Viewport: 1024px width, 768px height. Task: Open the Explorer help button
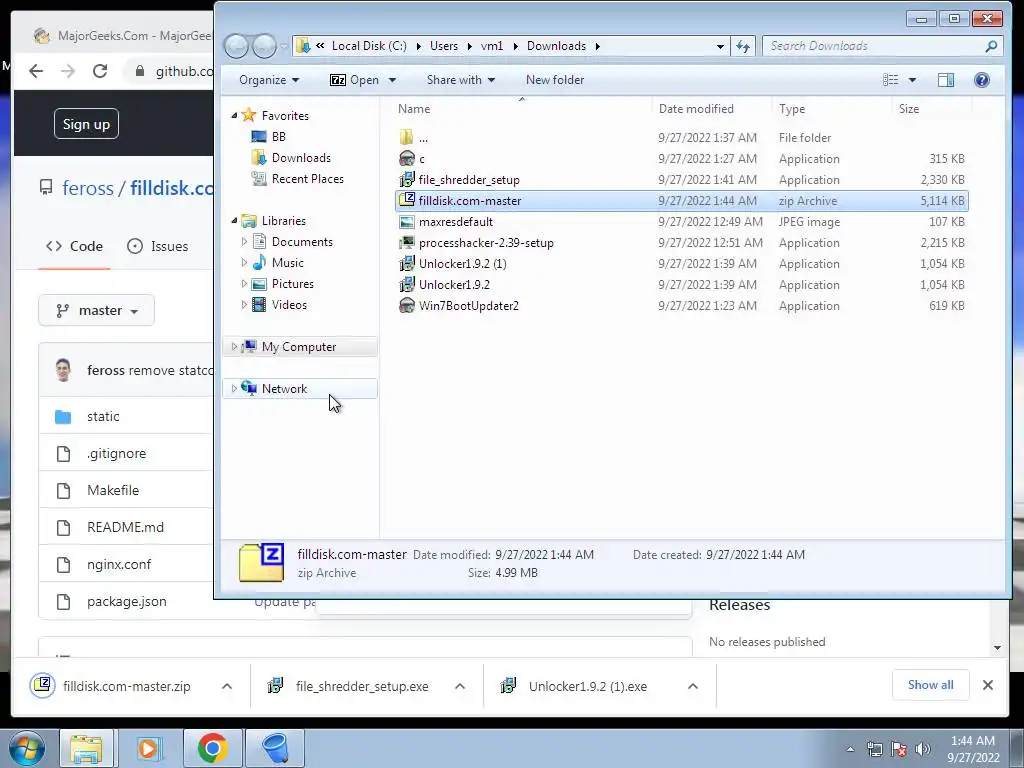pos(982,80)
